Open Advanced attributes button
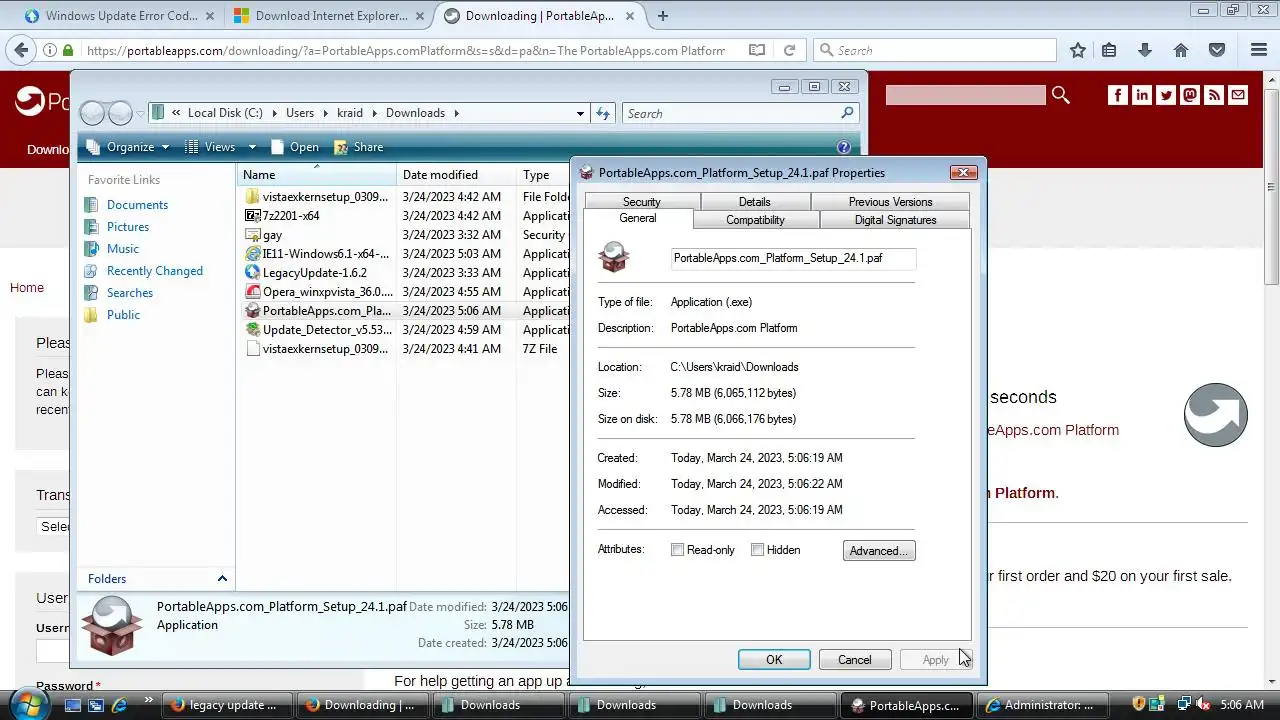This screenshot has width=1280, height=720. [x=879, y=551]
